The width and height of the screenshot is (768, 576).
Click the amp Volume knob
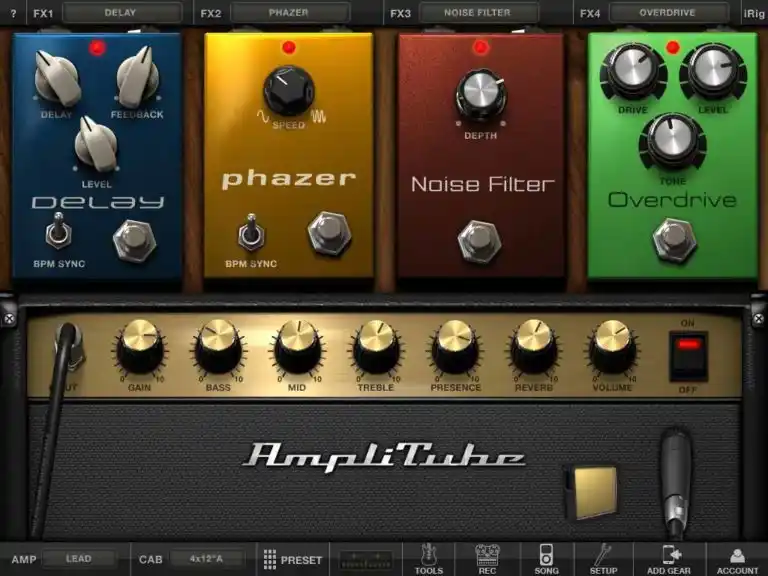tap(612, 347)
